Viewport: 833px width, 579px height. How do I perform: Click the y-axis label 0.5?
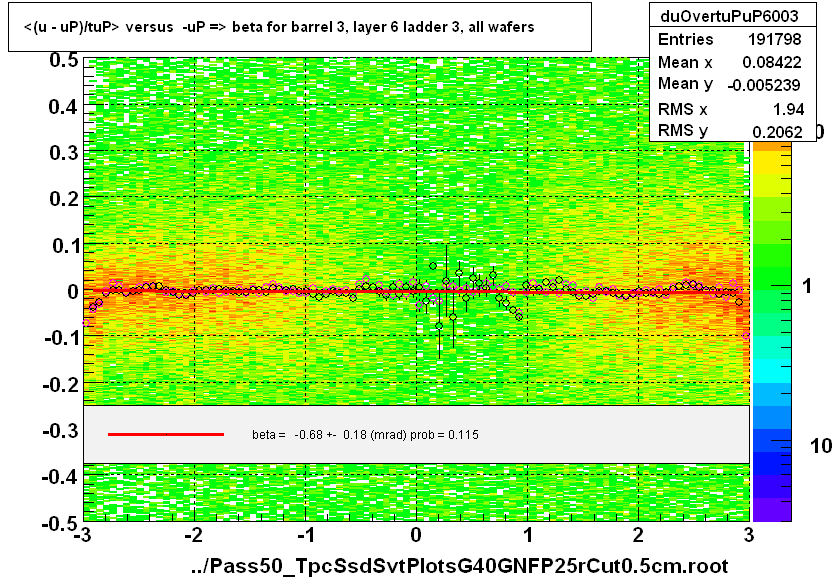coord(64,60)
